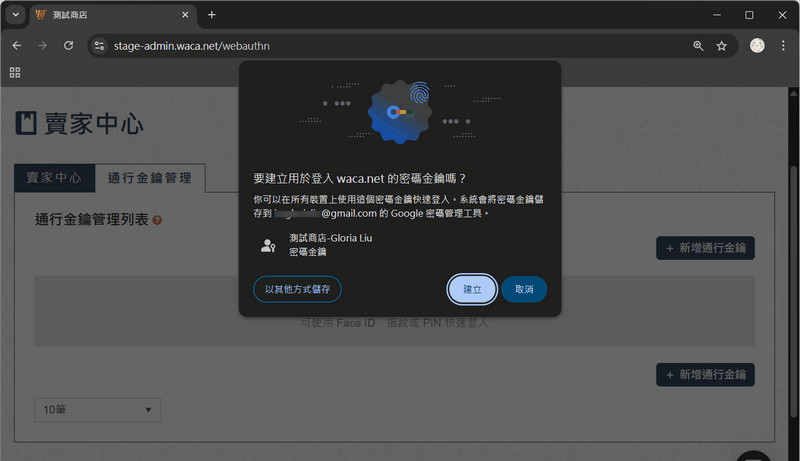This screenshot has height=461, width=800.
Task: Click the browser back arrow
Action: tap(17, 46)
